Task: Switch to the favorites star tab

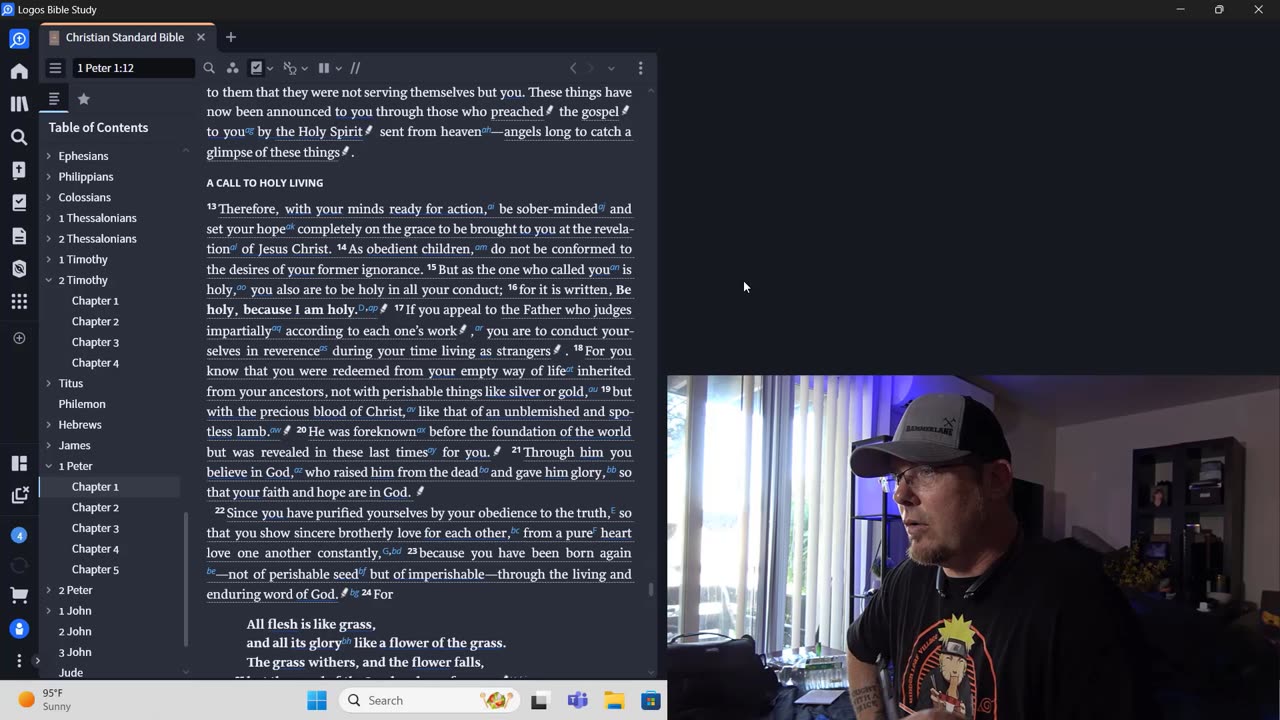Action: (x=84, y=99)
